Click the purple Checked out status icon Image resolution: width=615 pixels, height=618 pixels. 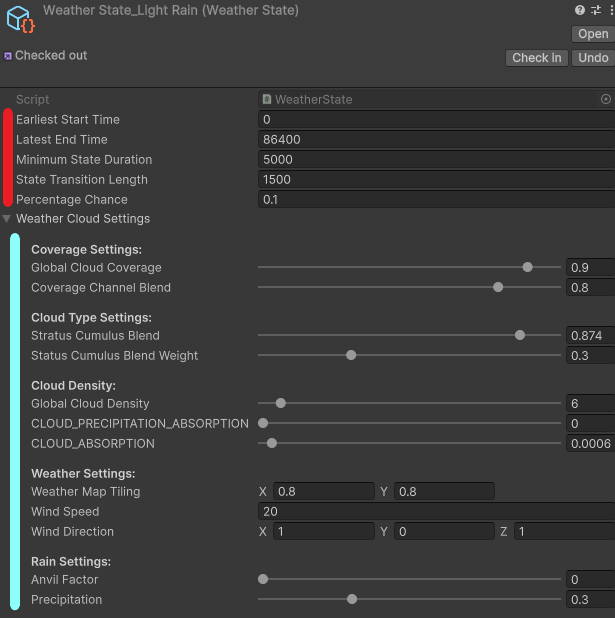tap(8, 56)
